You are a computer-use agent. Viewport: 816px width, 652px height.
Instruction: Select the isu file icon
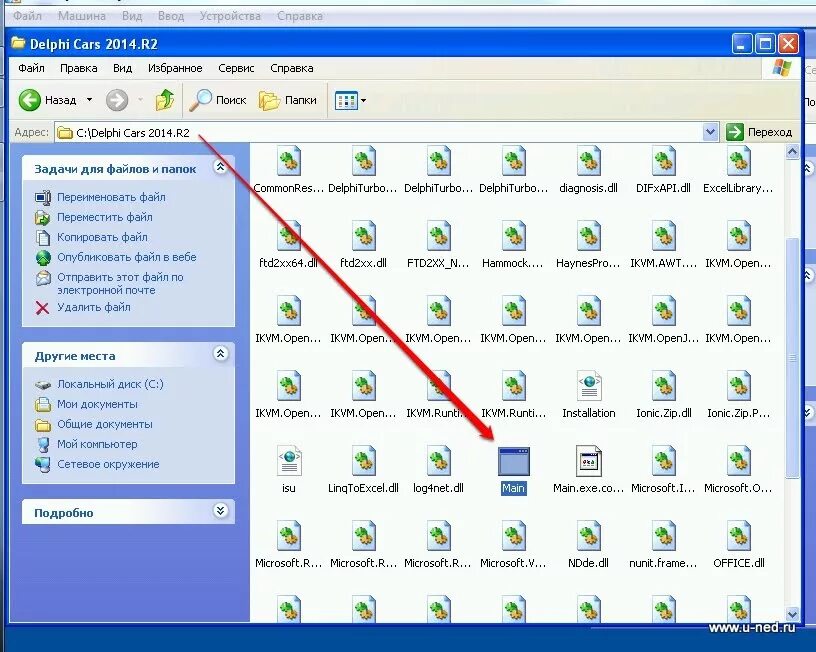[x=289, y=461]
